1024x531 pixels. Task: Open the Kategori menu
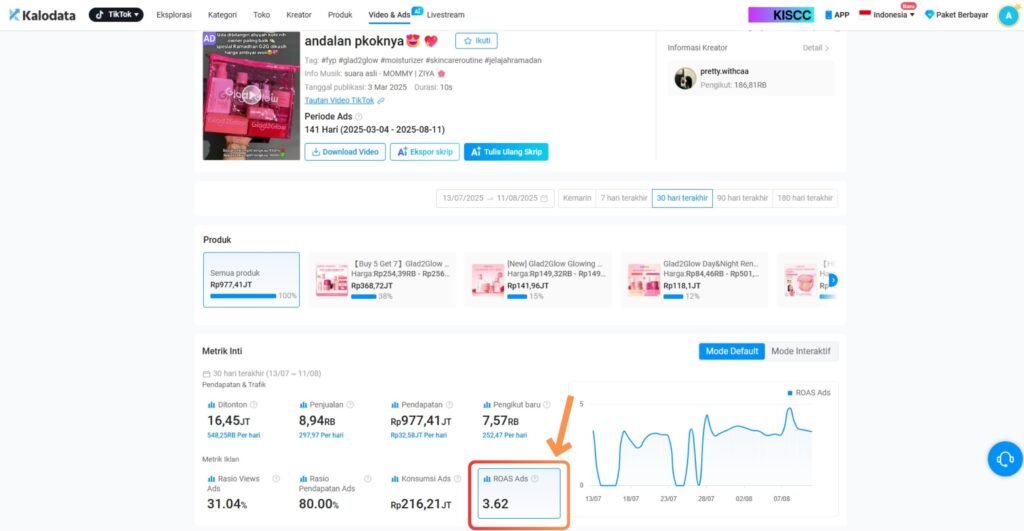coord(222,14)
